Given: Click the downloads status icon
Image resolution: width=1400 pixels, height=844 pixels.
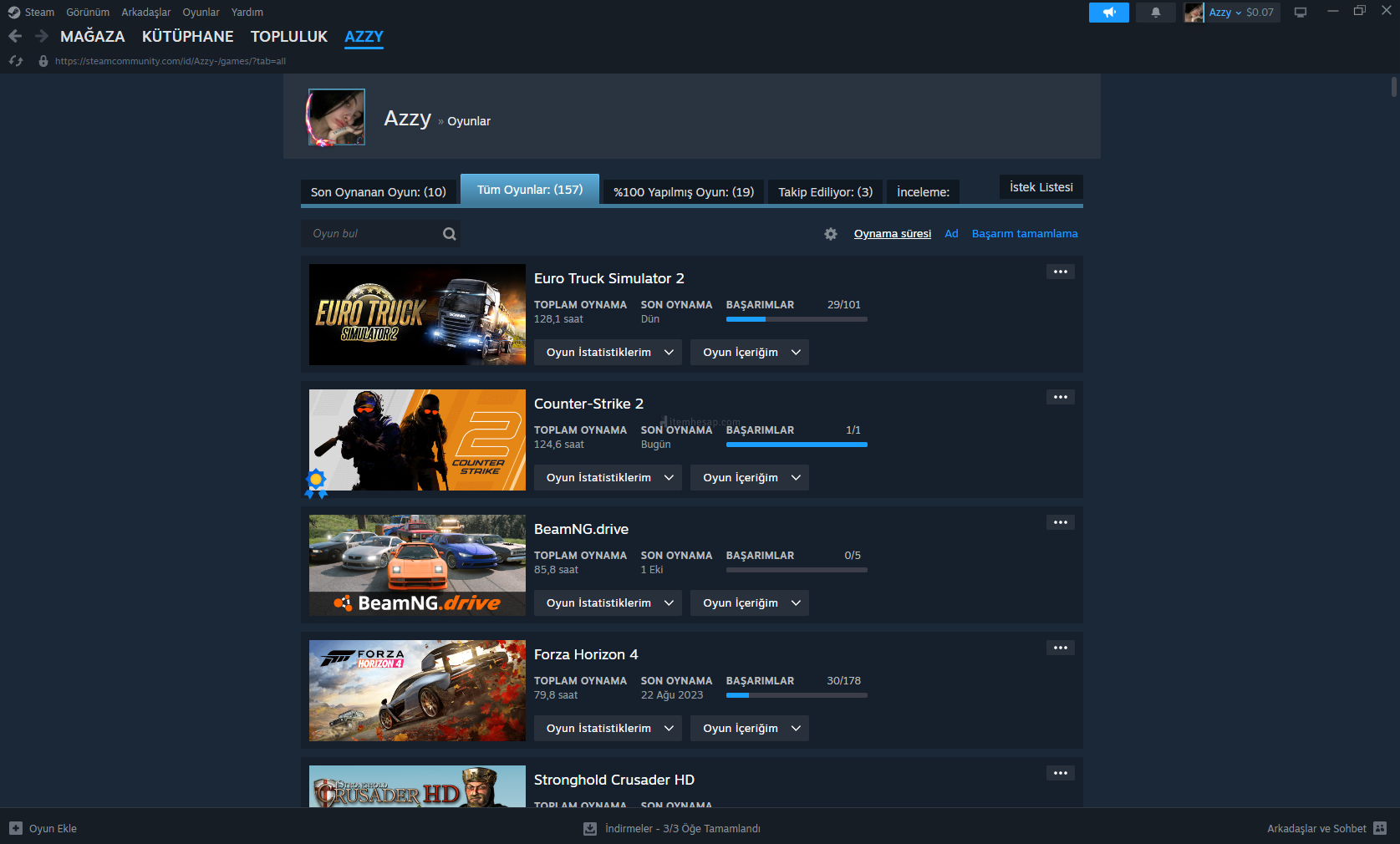Looking at the screenshot, I should (x=590, y=828).
